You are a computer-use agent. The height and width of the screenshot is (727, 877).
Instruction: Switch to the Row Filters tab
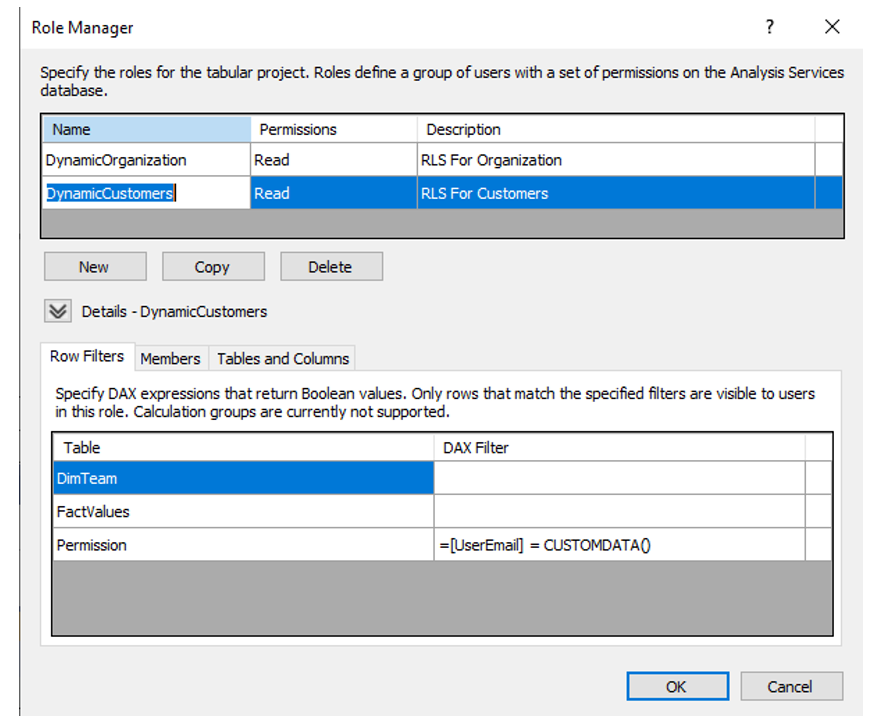tap(87, 356)
